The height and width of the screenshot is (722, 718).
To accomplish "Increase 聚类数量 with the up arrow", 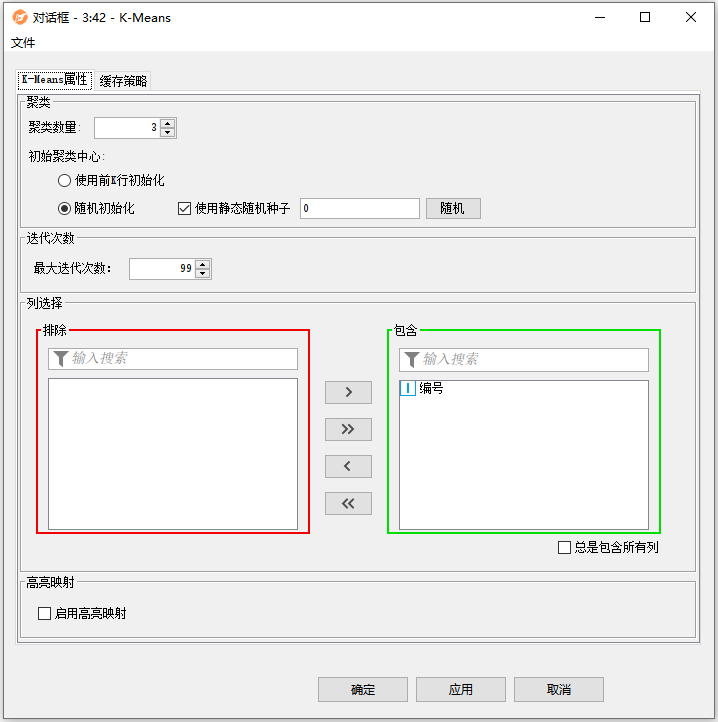I will (168, 123).
